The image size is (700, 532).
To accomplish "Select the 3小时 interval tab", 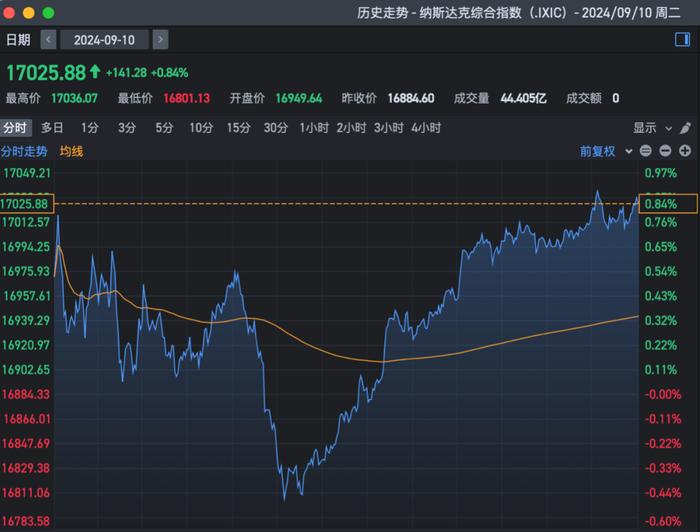I will 388,128.
